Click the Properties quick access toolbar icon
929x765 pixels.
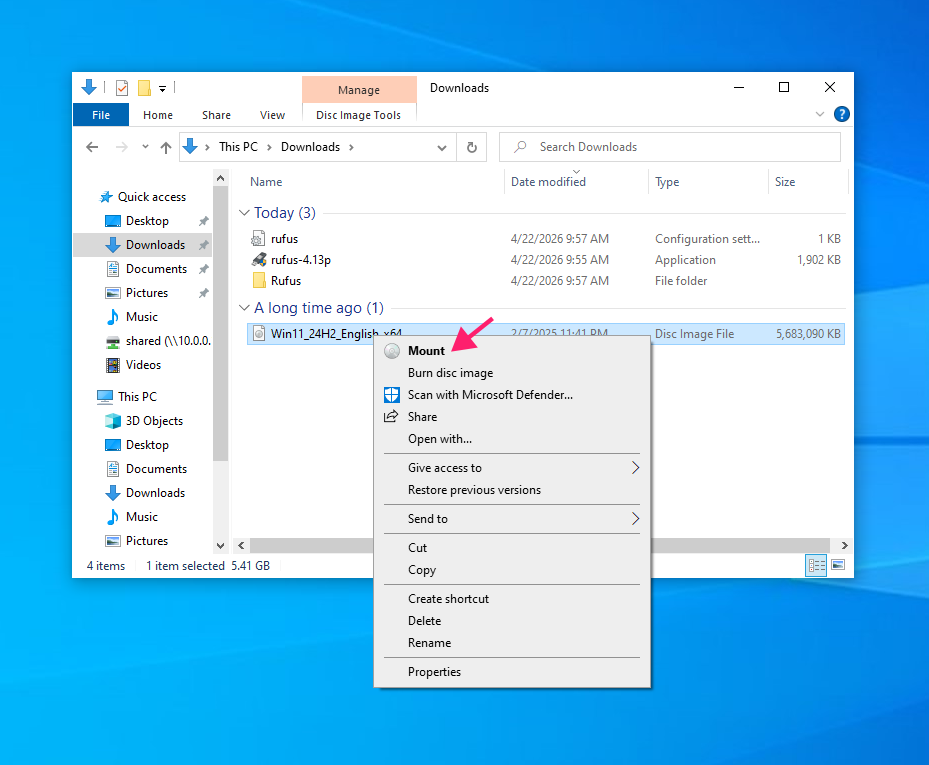(121, 88)
